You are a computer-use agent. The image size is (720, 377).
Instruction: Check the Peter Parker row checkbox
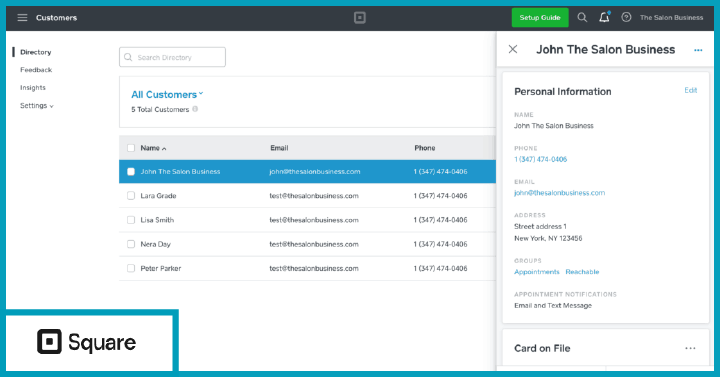131,268
